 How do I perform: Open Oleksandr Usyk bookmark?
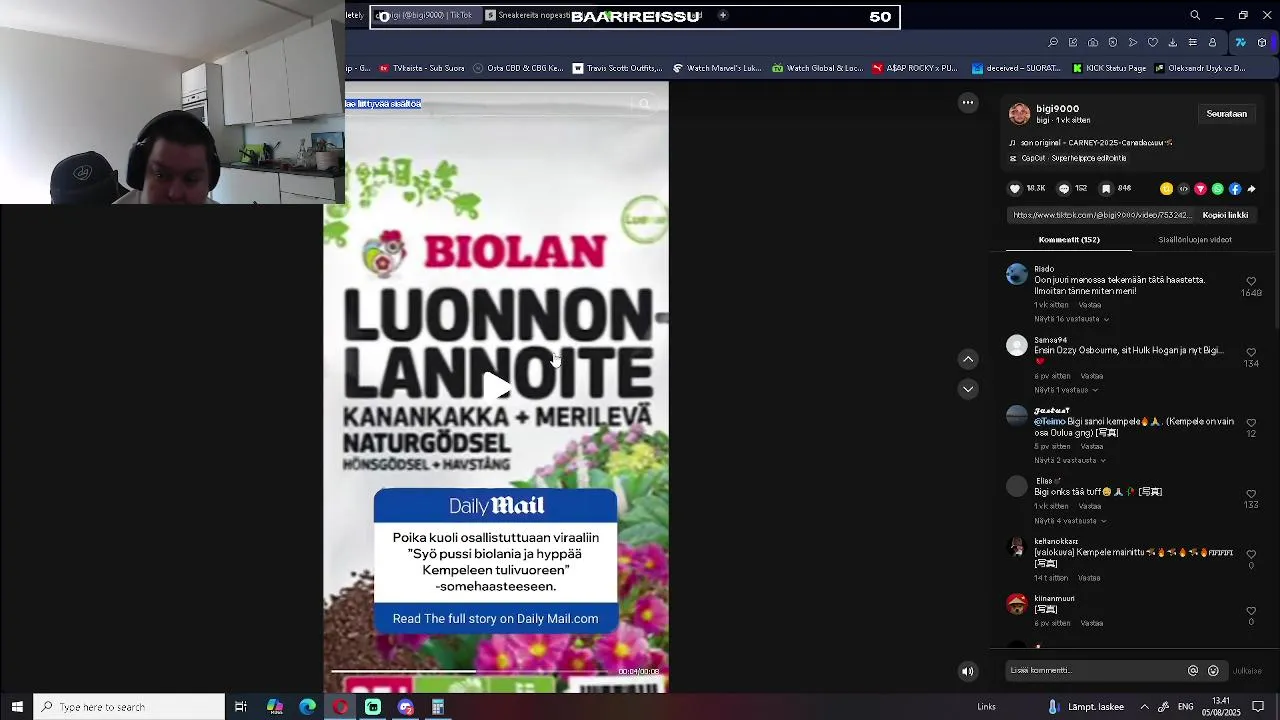coord(1200,69)
